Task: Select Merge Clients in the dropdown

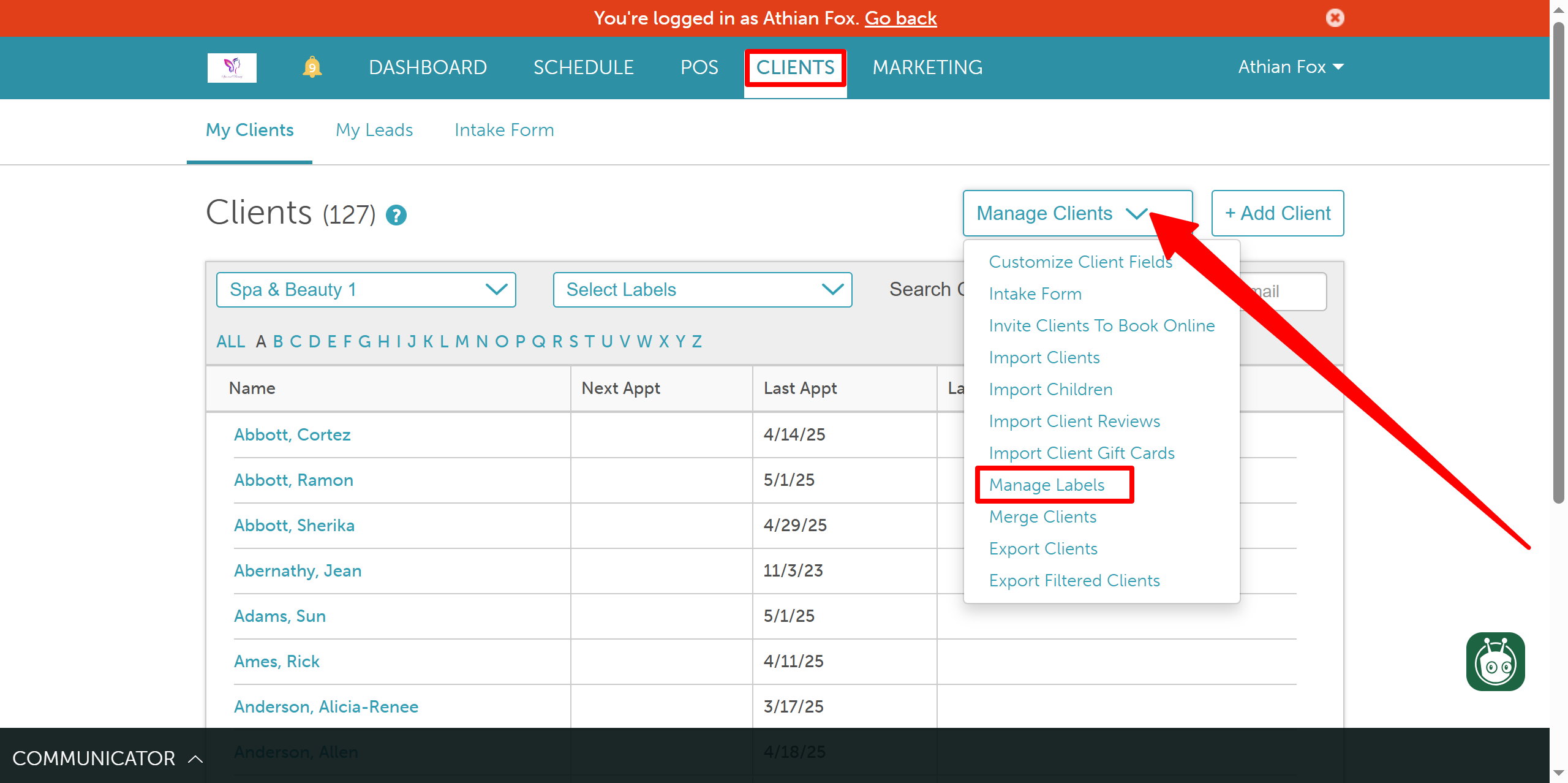Action: coord(1042,516)
